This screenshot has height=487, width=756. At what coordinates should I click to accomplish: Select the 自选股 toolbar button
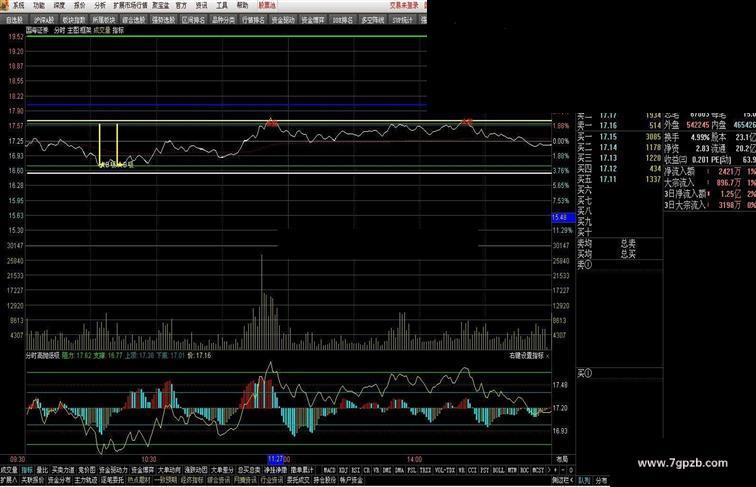click(x=14, y=20)
